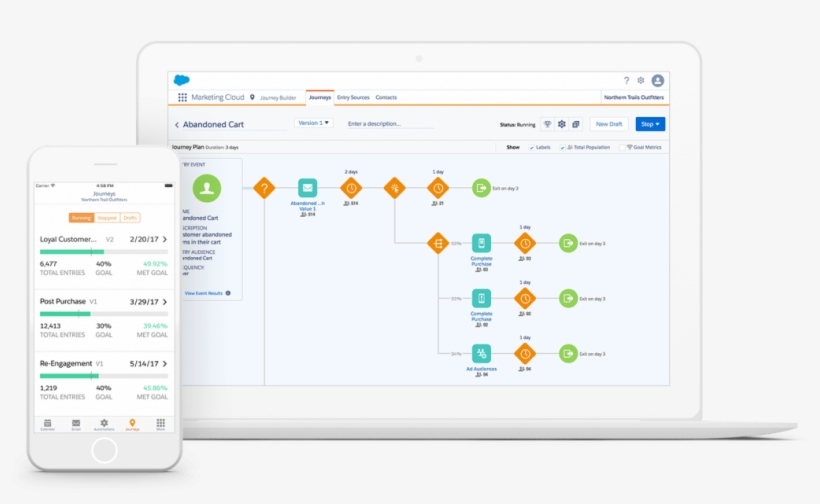Image resolution: width=820 pixels, height=504 pixels.
Task: Click the goal trophy icon beside Status
Action: 548,124
